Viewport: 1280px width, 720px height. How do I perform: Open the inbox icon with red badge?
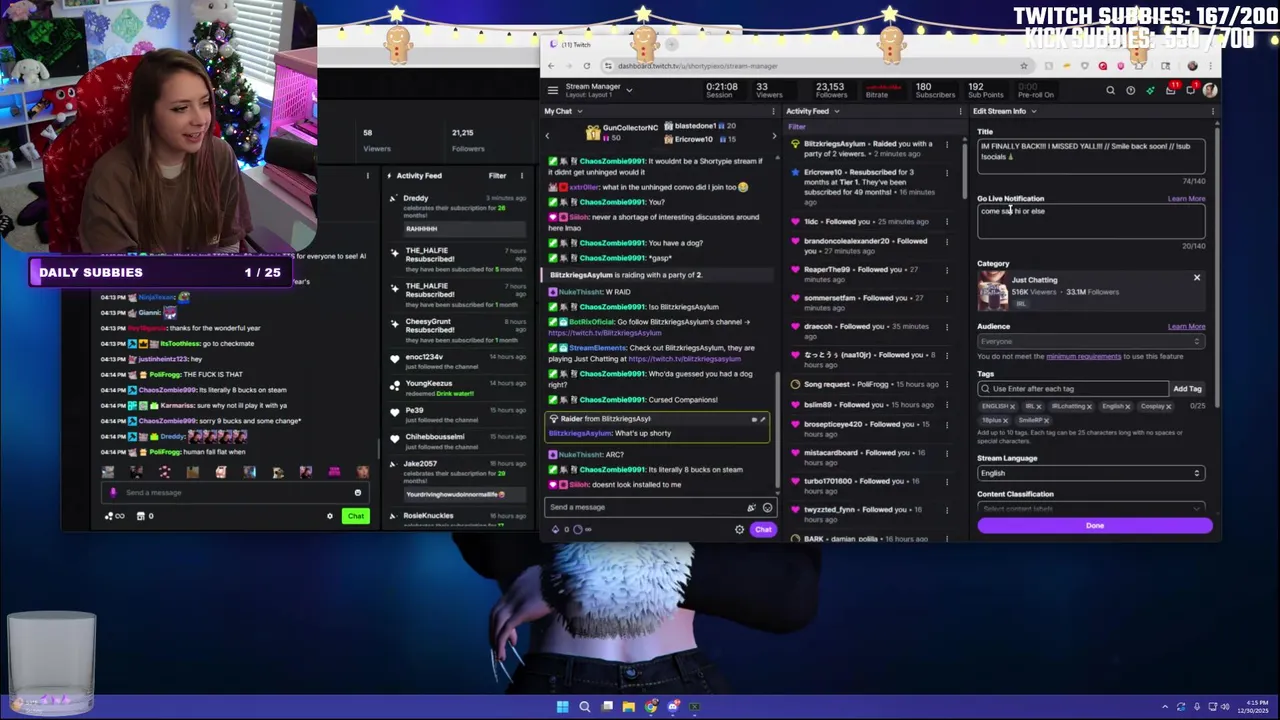[1170, 90]
